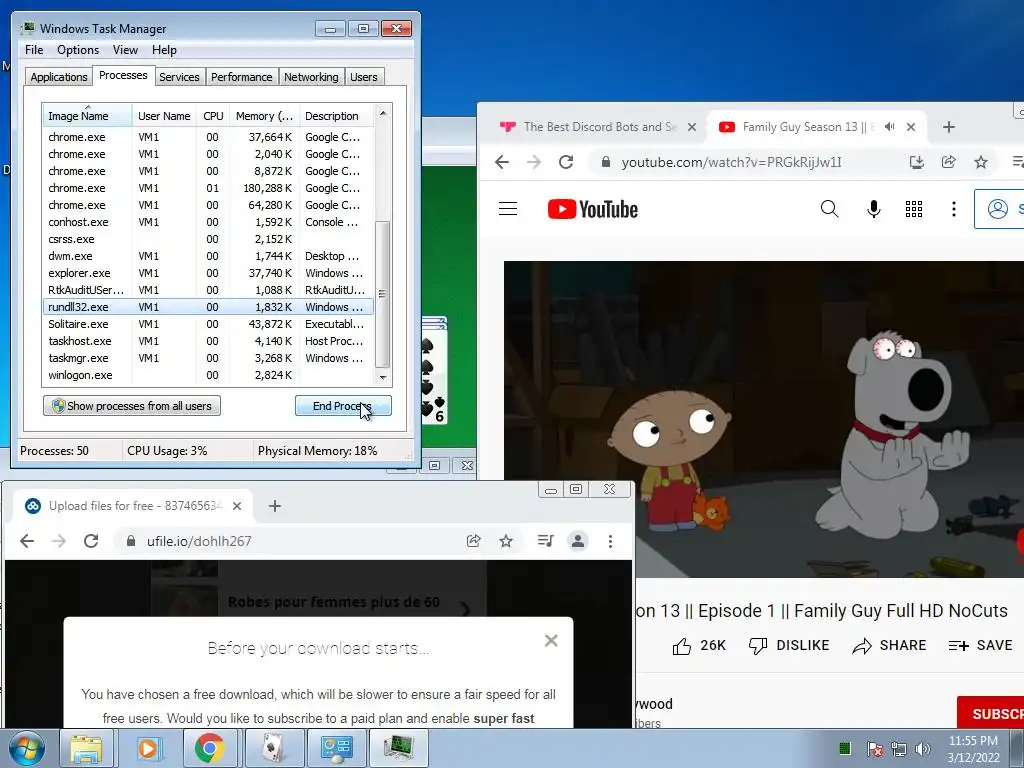Select chrome.exe row using 180,288 K
The height and width of the screenshot is (768, 1024).
pos(208,188)
